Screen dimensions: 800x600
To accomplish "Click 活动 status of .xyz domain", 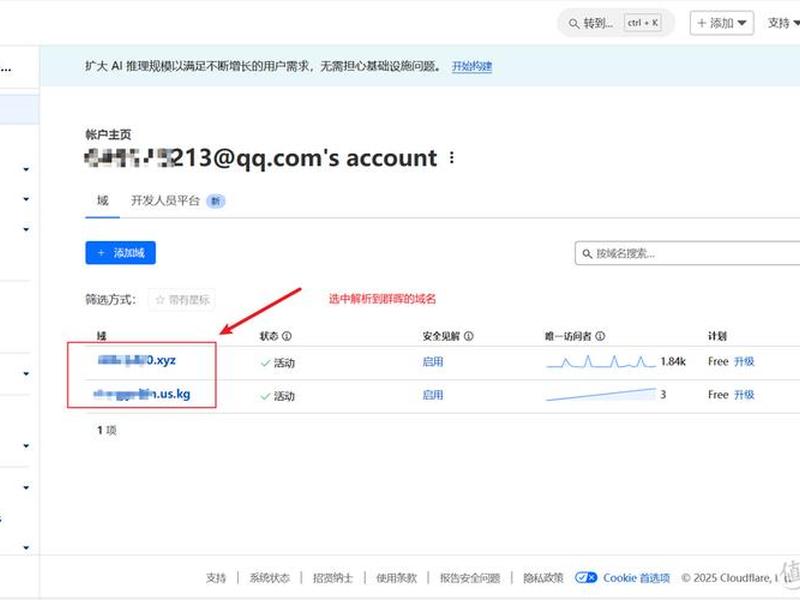I will pyautogui.click(x=278, y=363).
